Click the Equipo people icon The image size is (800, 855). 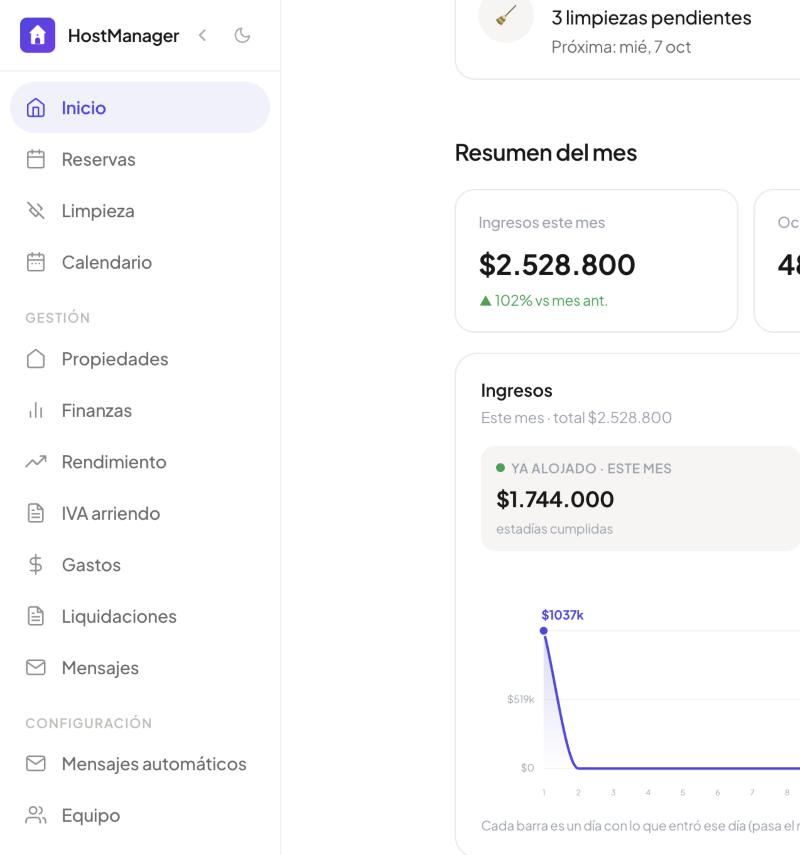click(36, 815)
